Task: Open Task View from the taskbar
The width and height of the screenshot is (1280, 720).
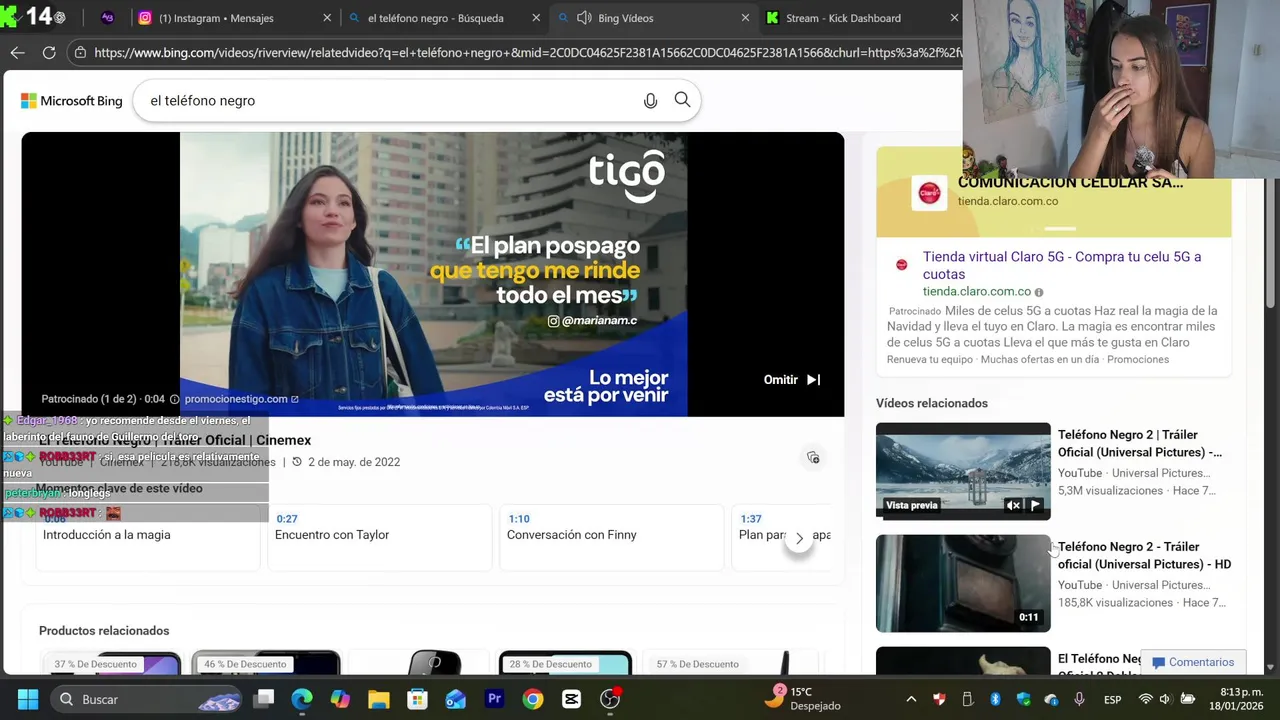Action: pyautogui.click(x=264, y=699)
